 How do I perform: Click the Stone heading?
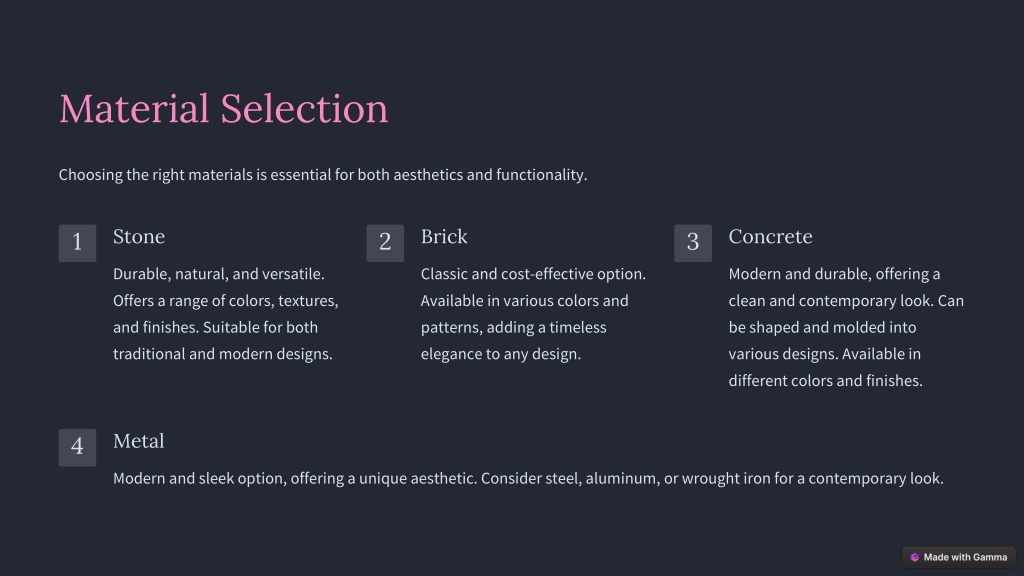click(x=139, y=236)
